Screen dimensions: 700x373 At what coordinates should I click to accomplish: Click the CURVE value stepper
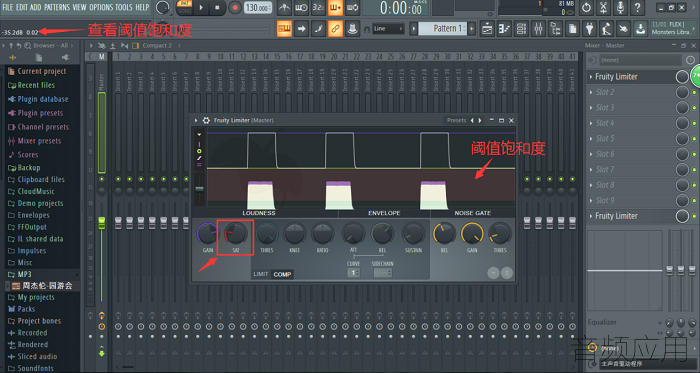[x=353, y=273]
